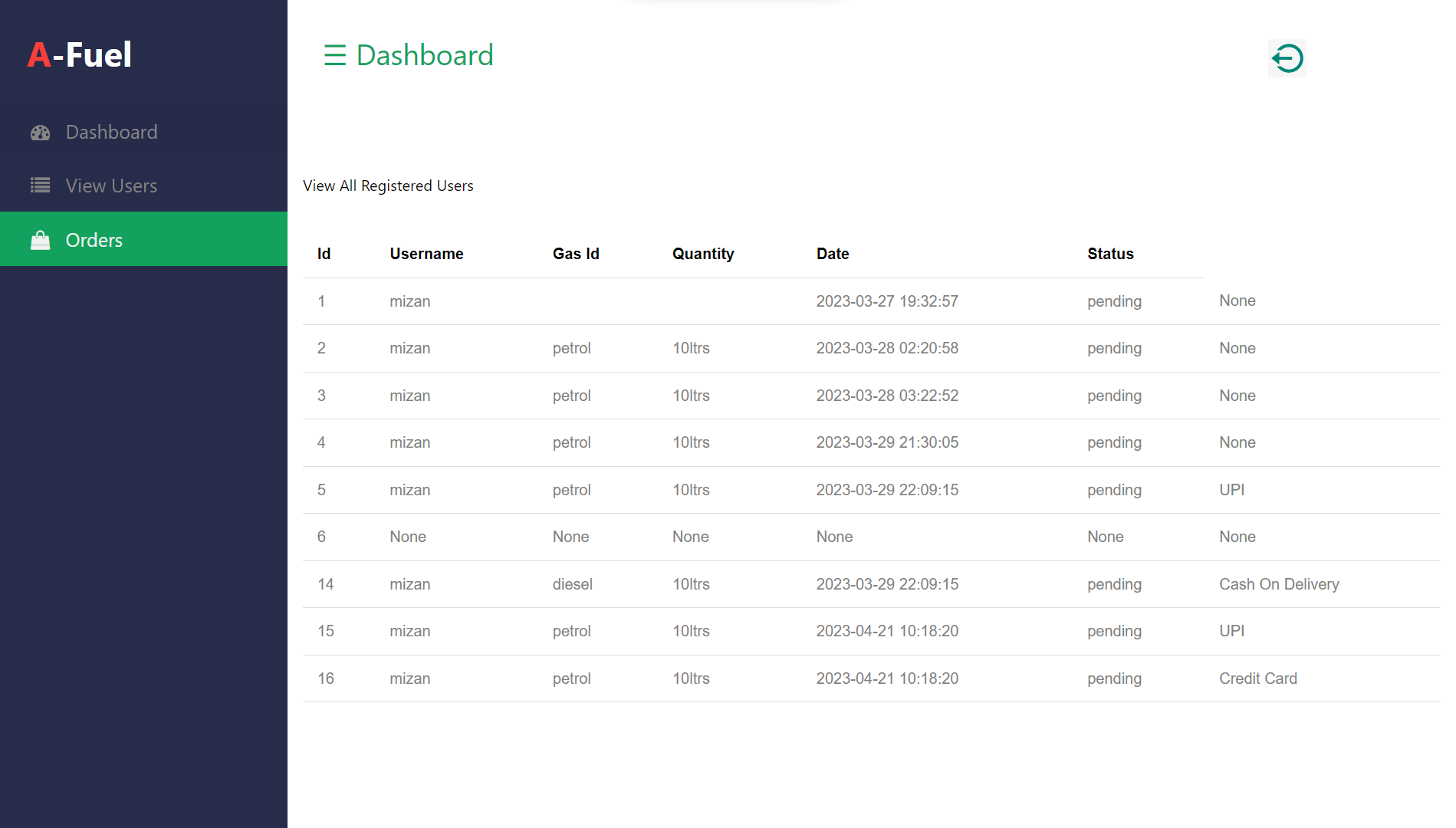1456x828 pixels.
Task: Click the View Users list icon
Action: pos(41,186)
